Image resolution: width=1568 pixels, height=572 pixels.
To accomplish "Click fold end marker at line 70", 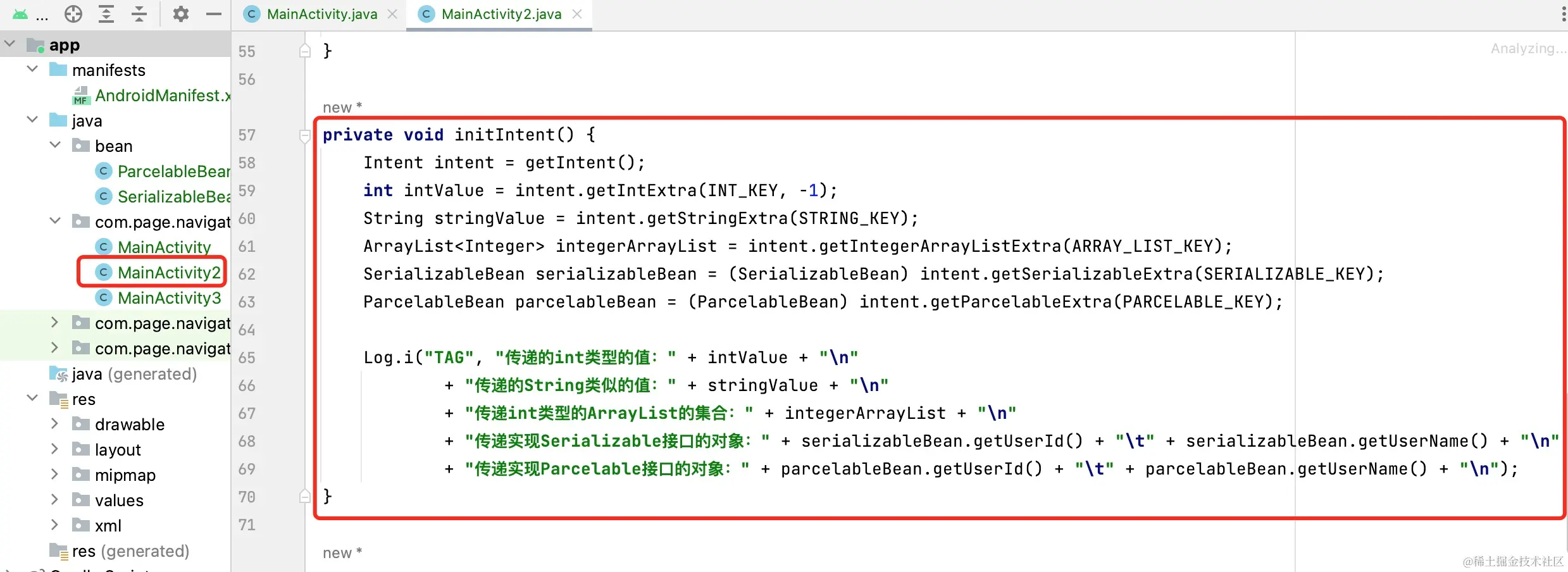I will pos(304,496).
